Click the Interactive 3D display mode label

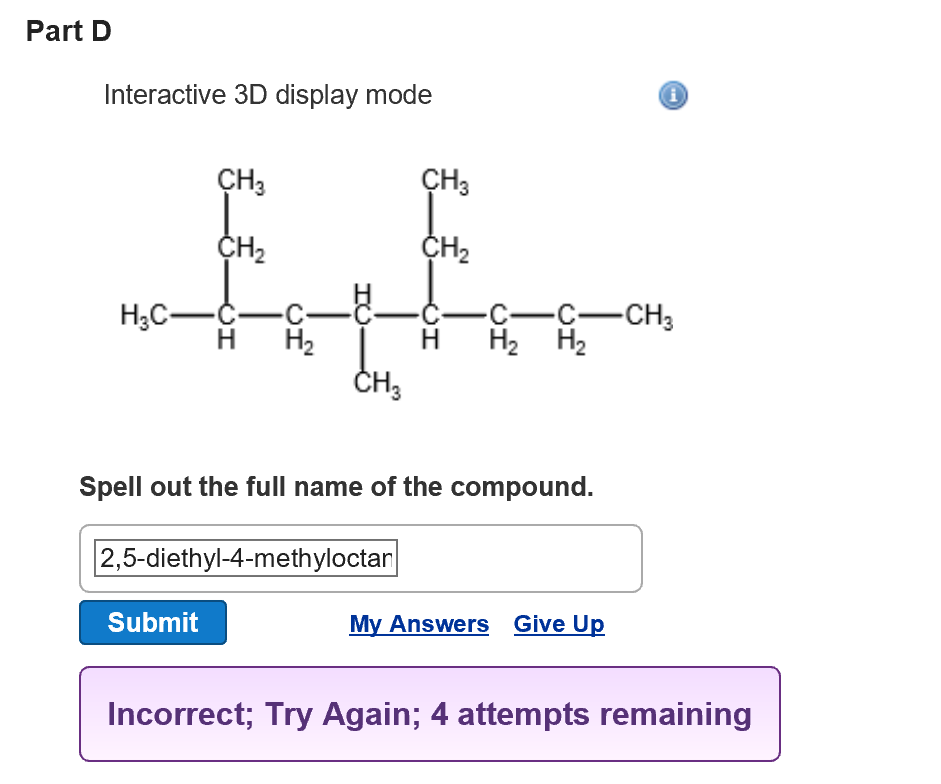(268, 95)
